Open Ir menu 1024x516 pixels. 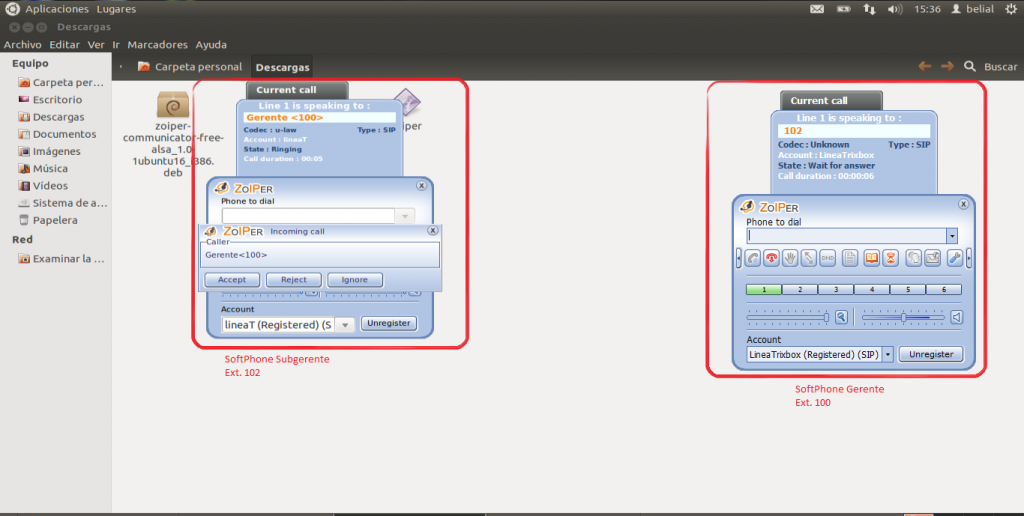click(116, 45)
